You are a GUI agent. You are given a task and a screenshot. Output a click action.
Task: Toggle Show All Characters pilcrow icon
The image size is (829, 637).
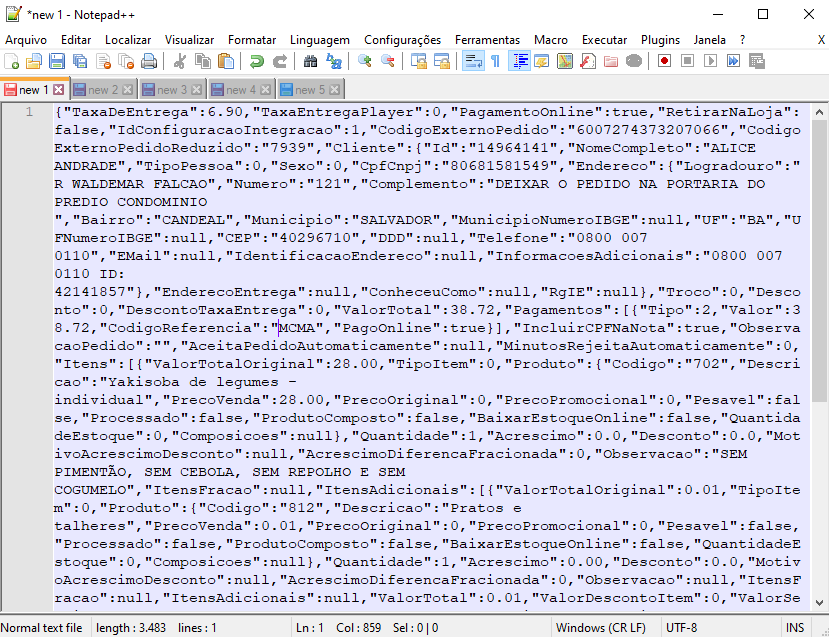point(495,61)
